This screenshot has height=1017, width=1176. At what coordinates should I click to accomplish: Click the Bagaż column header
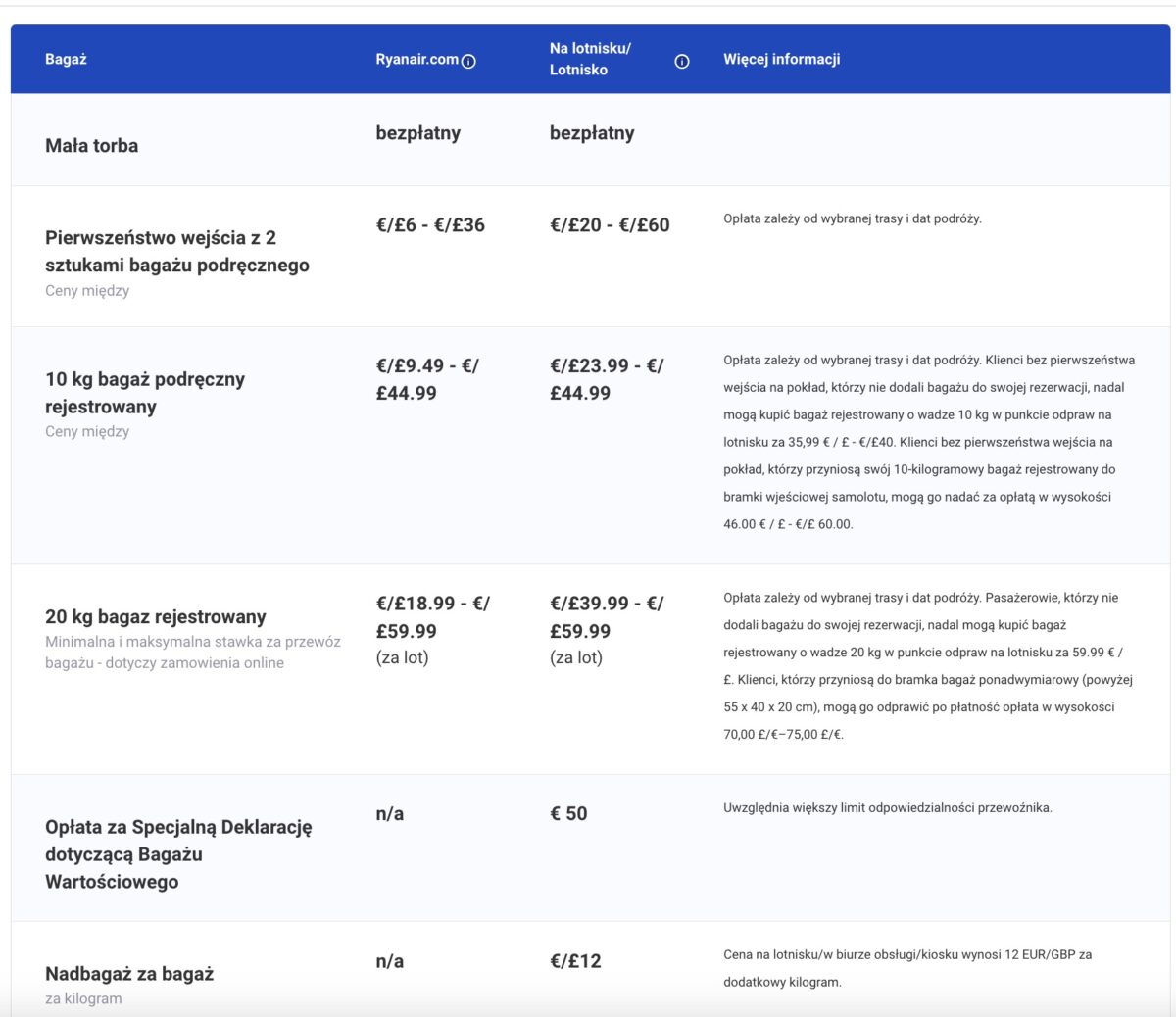point(66,59)
